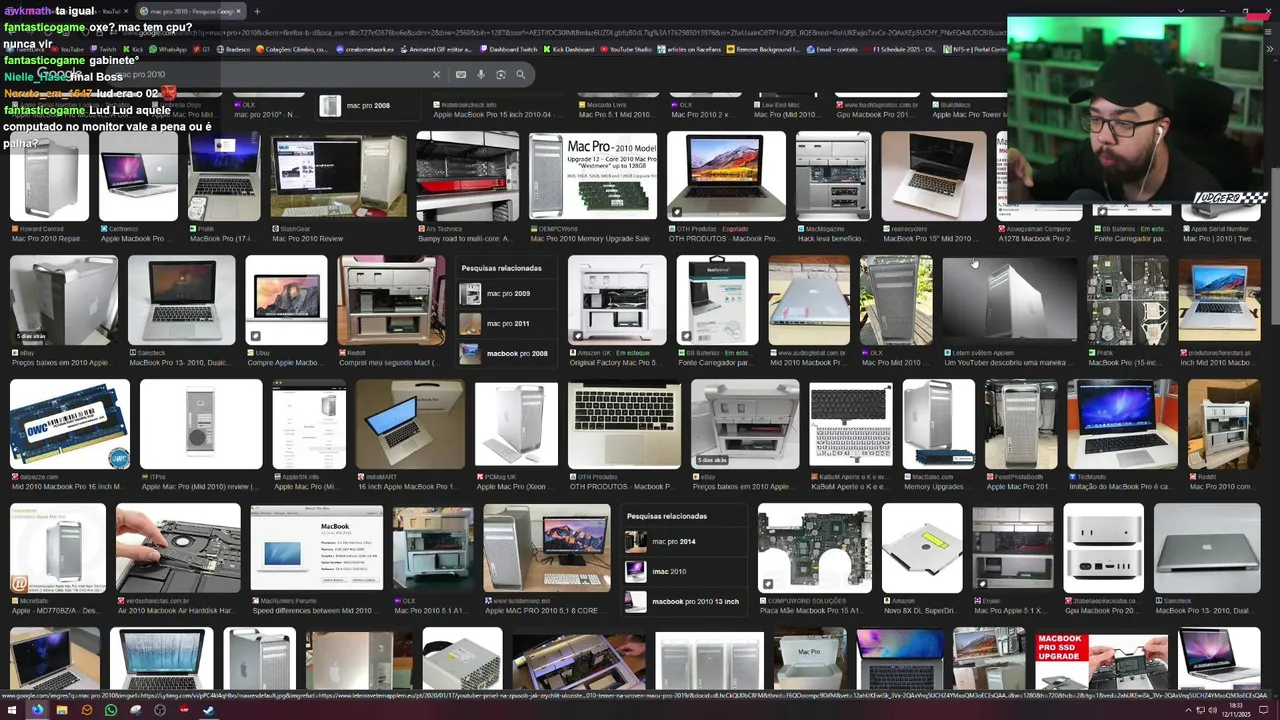Open the Dashboard Twitch bookmark

pos(508,49)
